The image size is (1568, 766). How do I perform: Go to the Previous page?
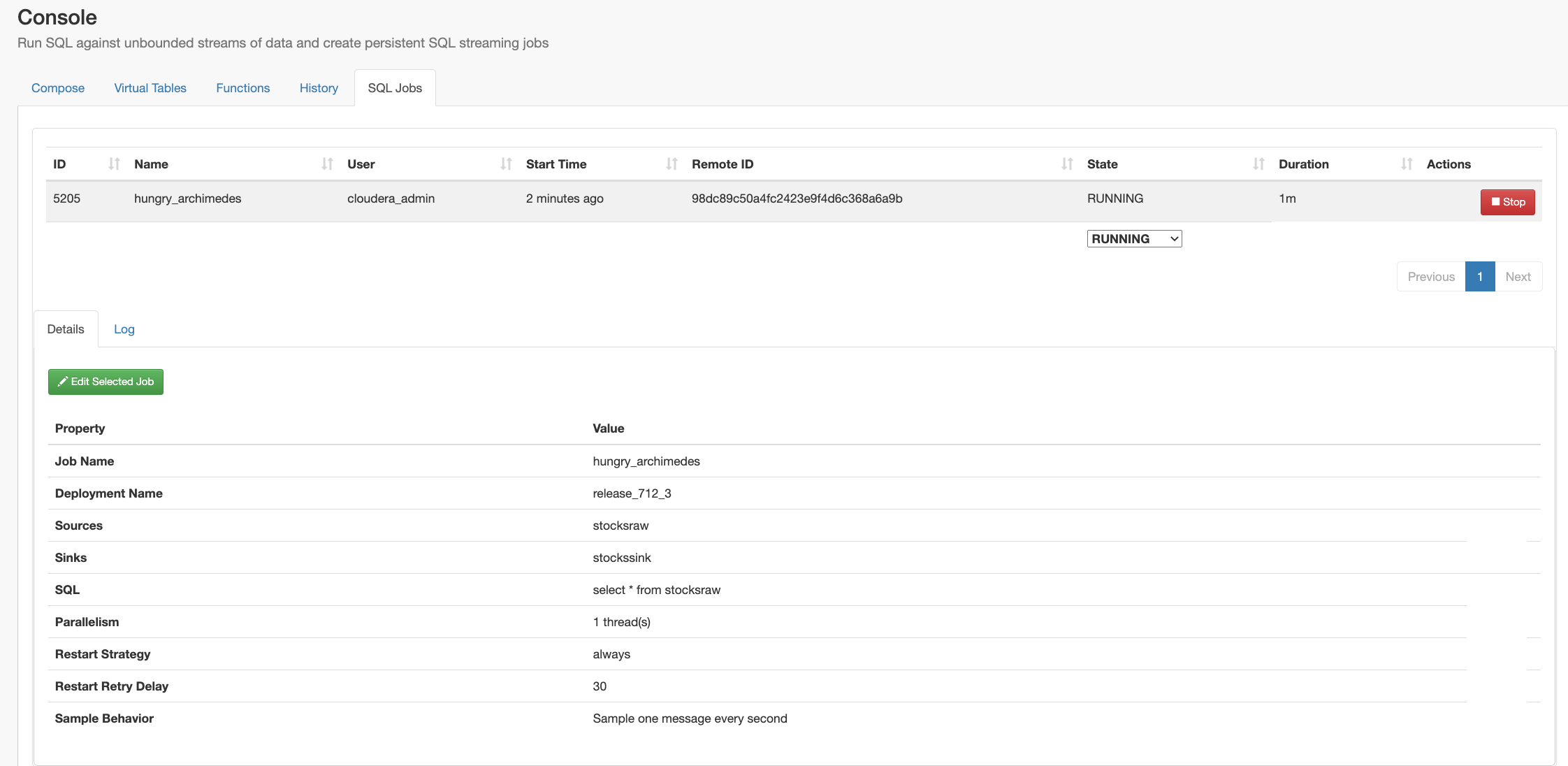pos(1430,277)
